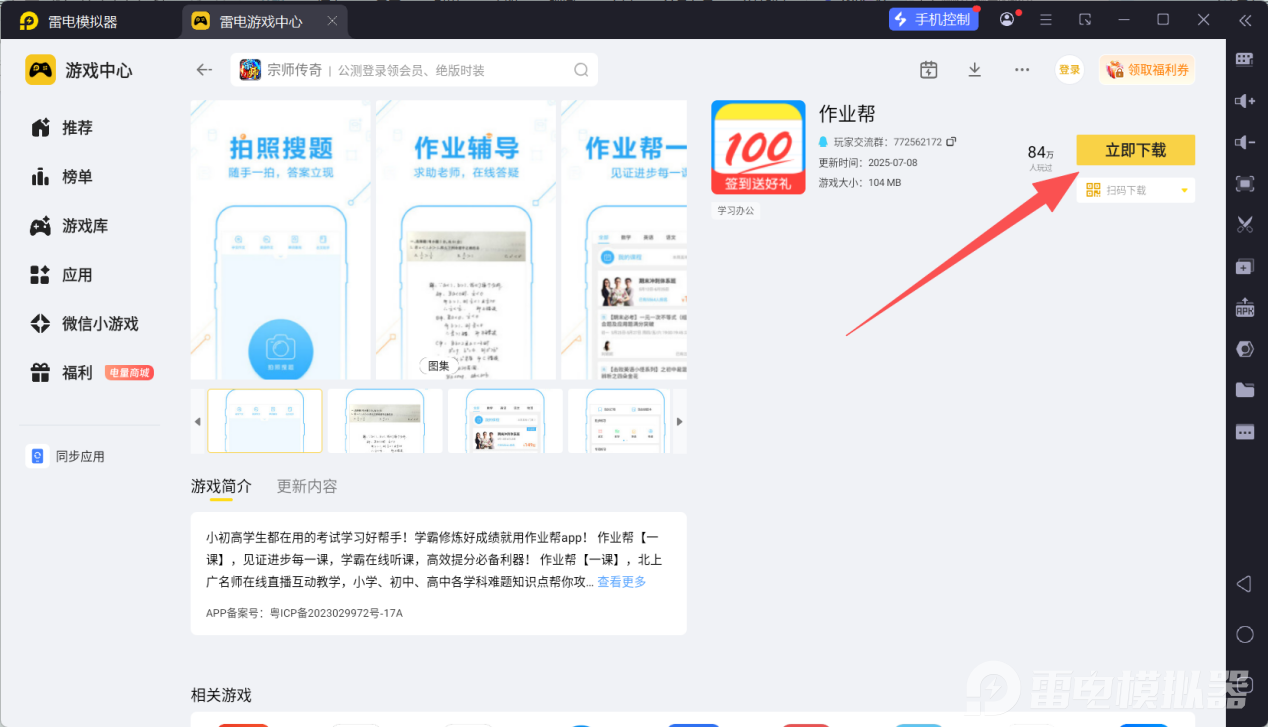
Task: Open the calendar lightning icon
Action: pyautogui.click(x=929, y=70)
